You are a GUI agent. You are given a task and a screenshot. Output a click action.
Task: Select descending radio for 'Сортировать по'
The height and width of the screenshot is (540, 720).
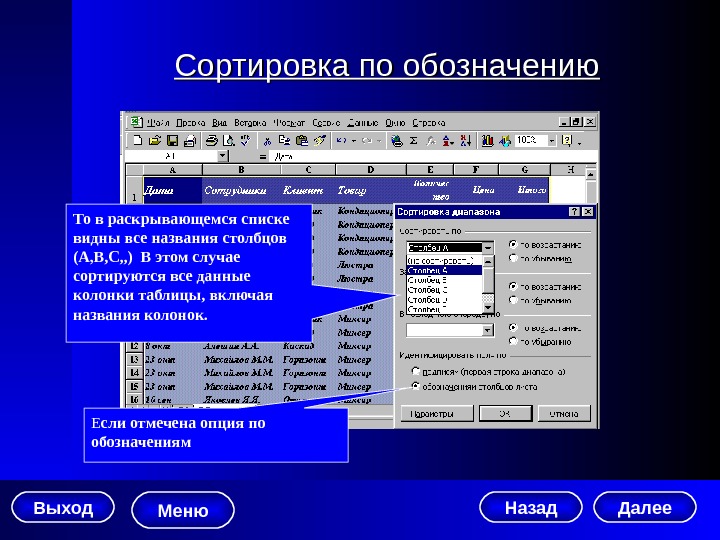tap(513, 258)
